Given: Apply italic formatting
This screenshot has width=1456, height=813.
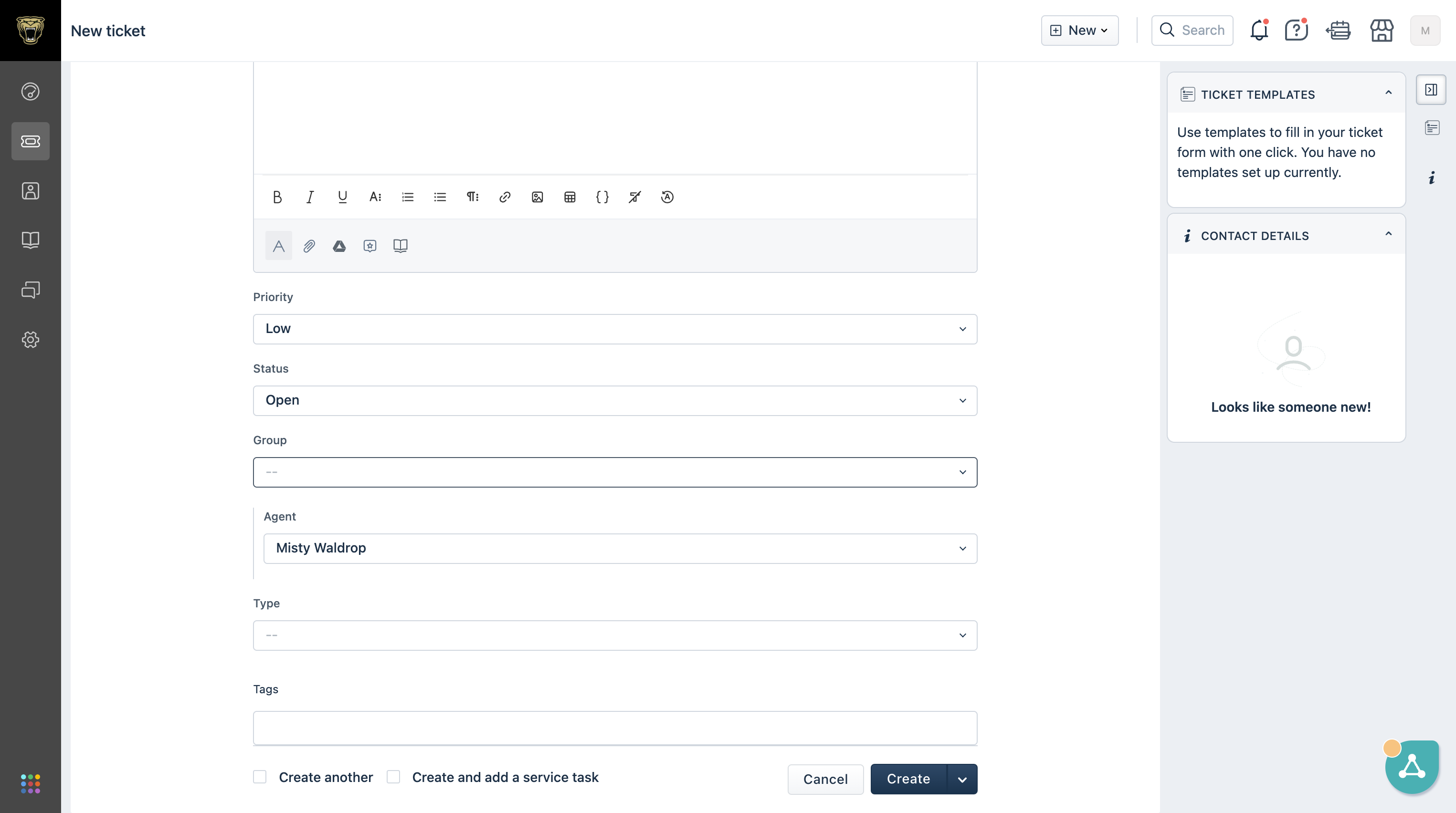Looking at the screenshot, I should click(310, 197).
